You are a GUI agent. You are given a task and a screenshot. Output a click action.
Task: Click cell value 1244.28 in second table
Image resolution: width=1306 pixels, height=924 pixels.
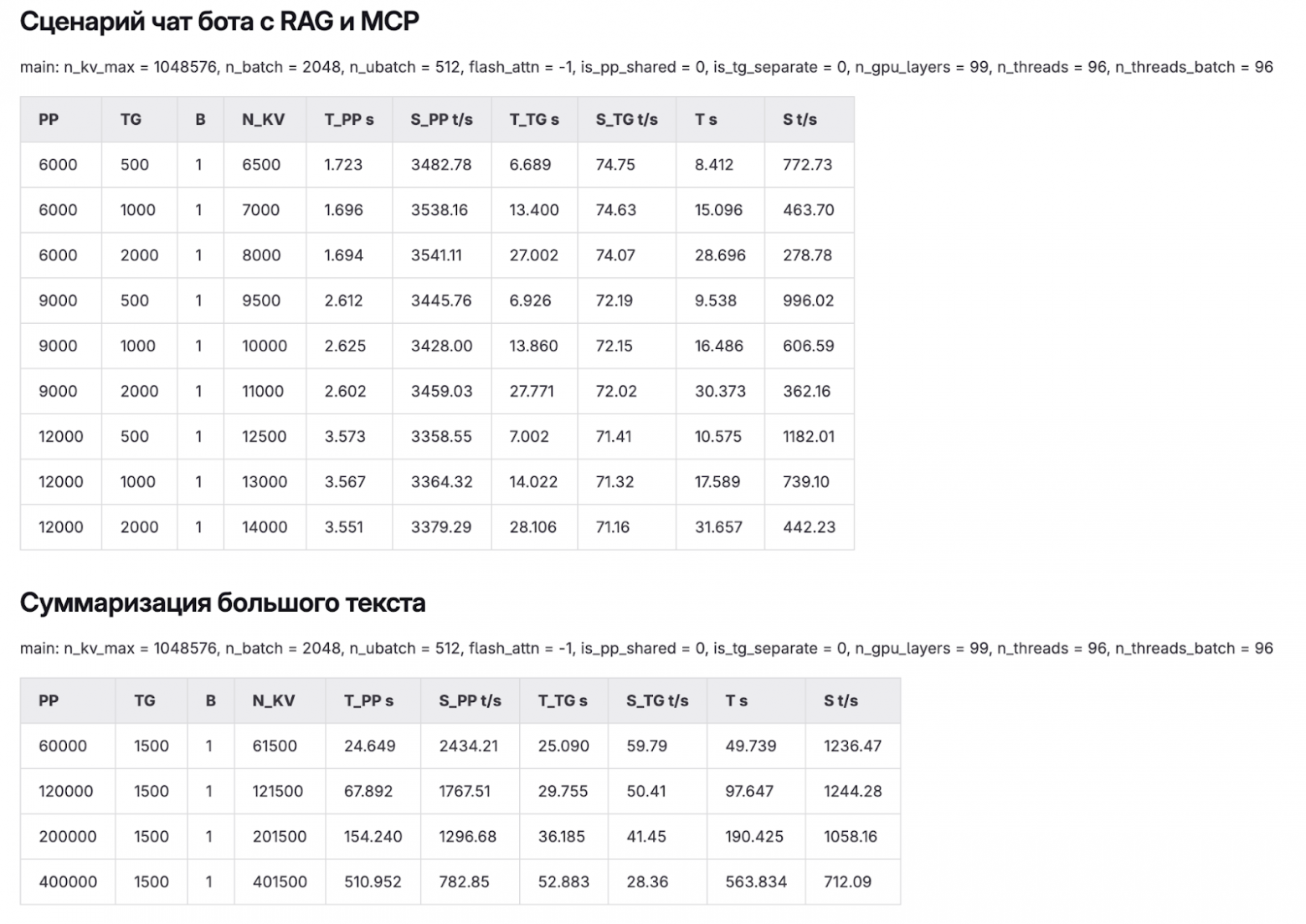coord(852,791)
